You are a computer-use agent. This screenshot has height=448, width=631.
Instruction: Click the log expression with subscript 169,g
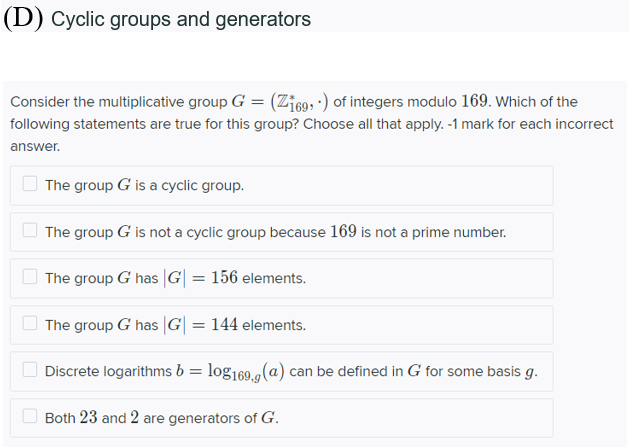(x=246, y=372)
